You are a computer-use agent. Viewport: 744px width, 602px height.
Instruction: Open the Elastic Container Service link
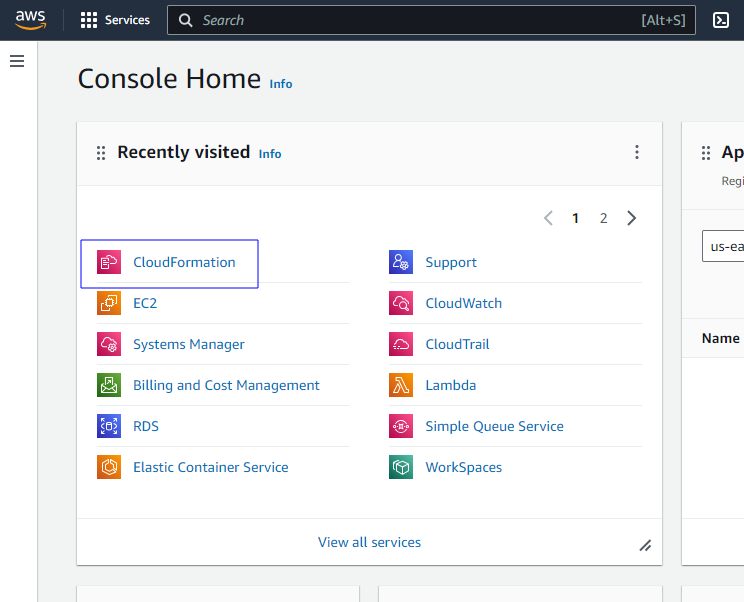[x=211, y=467]
